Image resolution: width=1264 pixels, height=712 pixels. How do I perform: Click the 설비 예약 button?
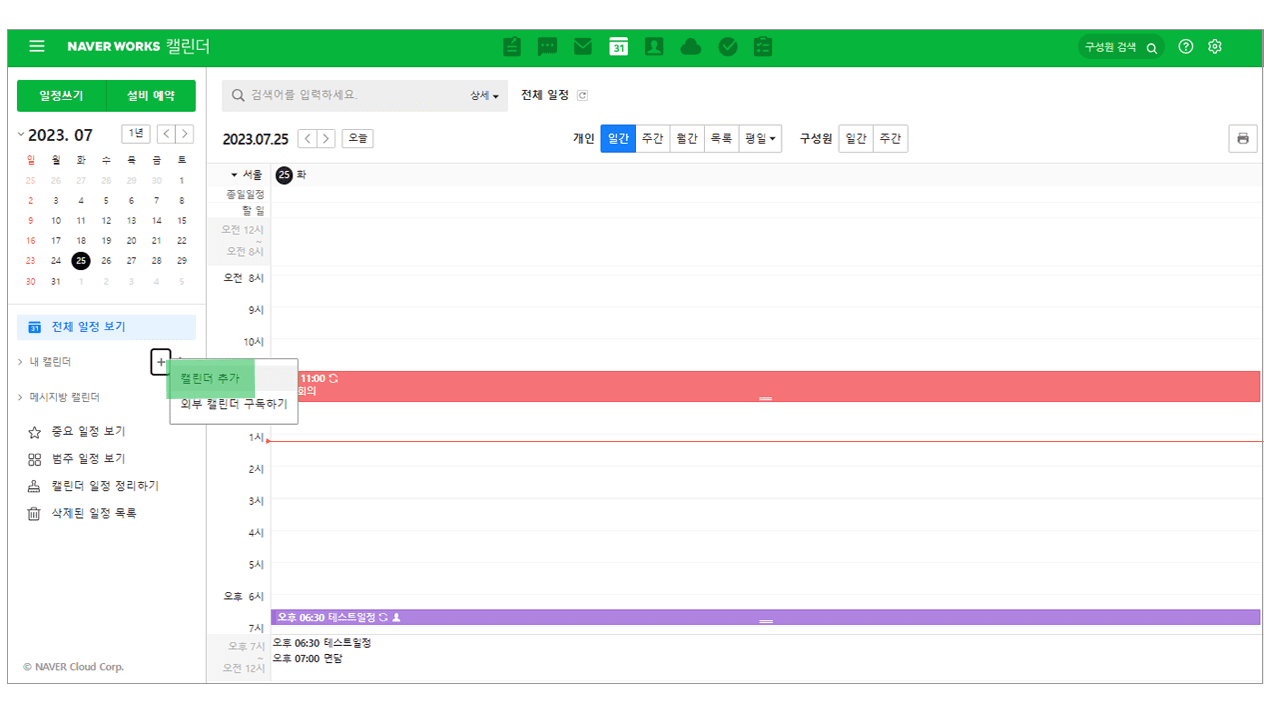tap(151, 96)
